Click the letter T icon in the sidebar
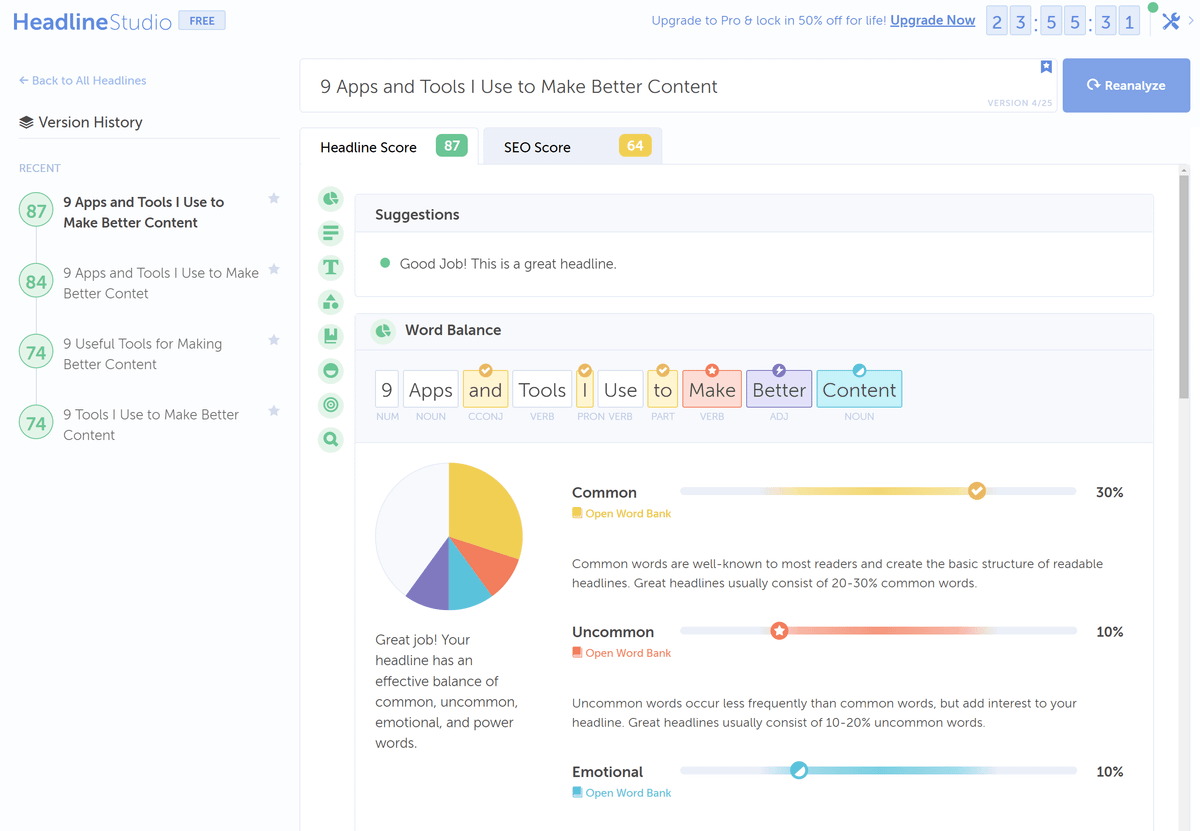Viewport: 1200px width, 831px height. 331,267
